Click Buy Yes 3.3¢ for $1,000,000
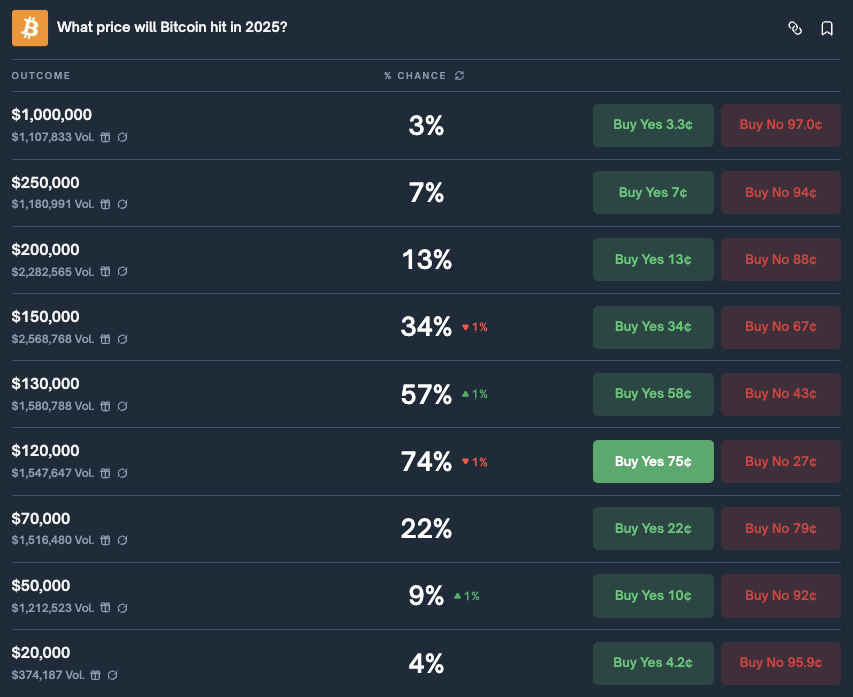This screenshot has height=697, width=853. pos(653,125)
